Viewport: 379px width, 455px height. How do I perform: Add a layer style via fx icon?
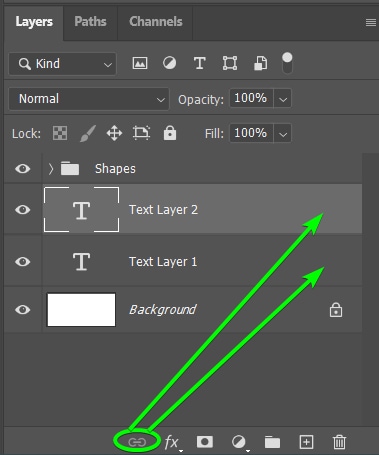pyautogui.click(x=172, y=443)
